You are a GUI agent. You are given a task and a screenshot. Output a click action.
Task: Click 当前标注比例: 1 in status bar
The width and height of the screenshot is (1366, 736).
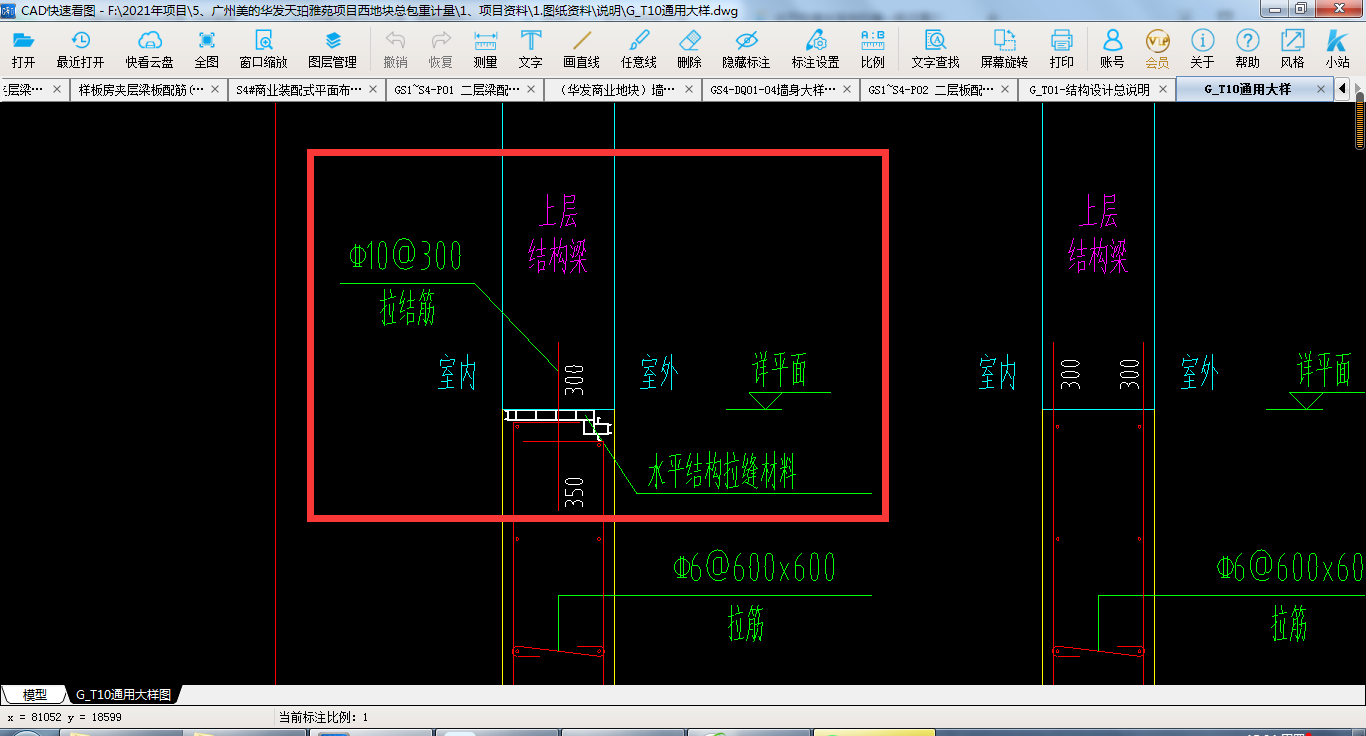click(x=323, y=717)
